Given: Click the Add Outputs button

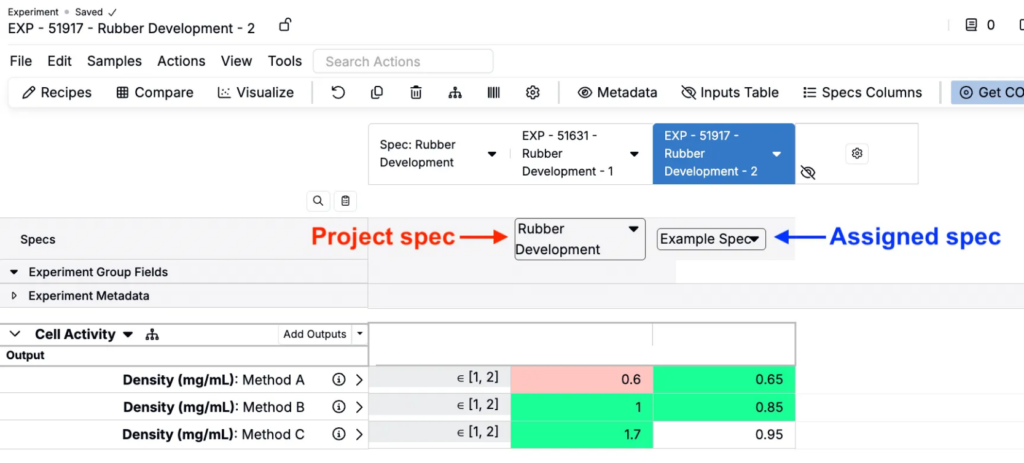Looking at the screenshot, I should coord(314,334).
